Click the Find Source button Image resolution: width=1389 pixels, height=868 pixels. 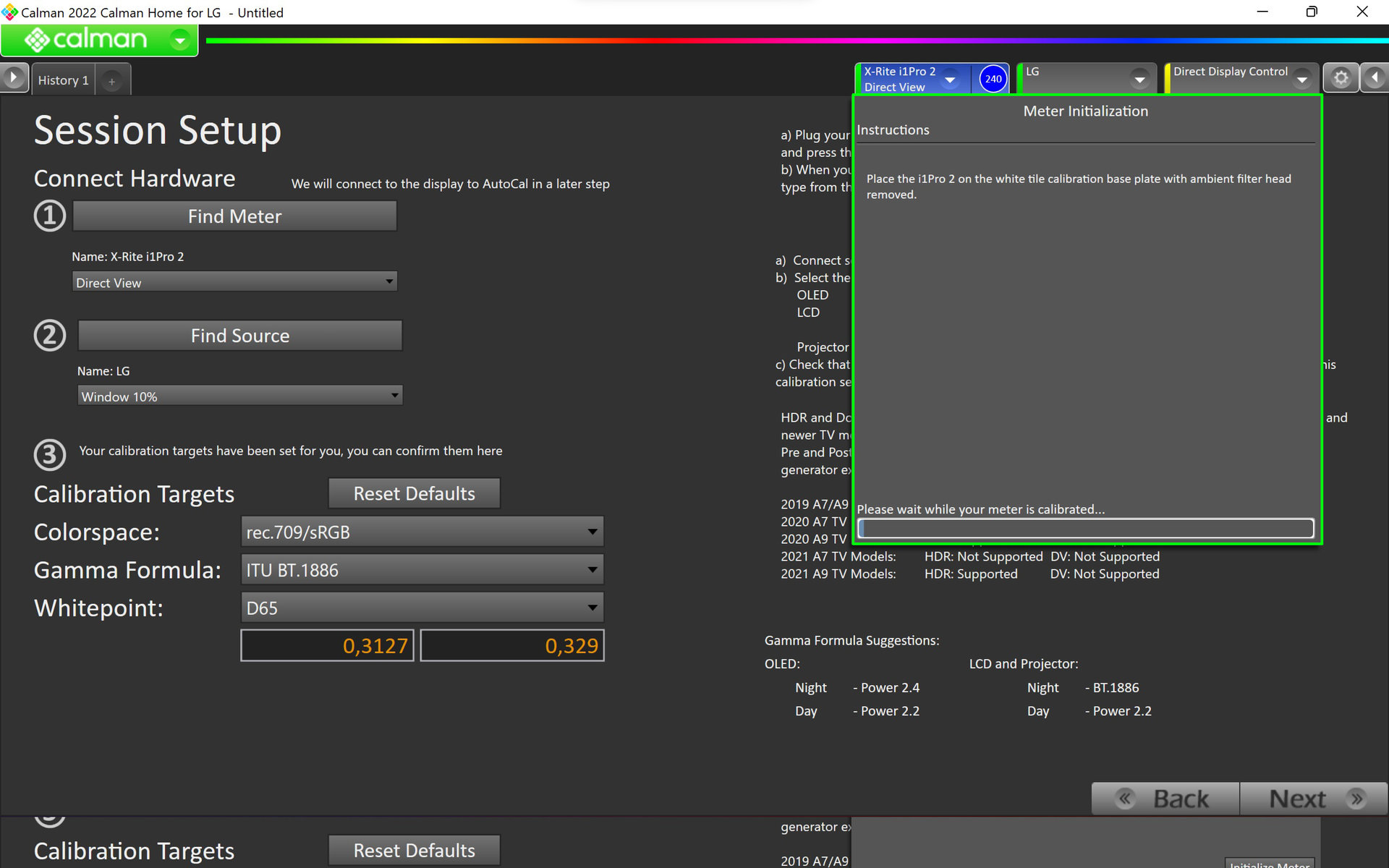[239, 336]
